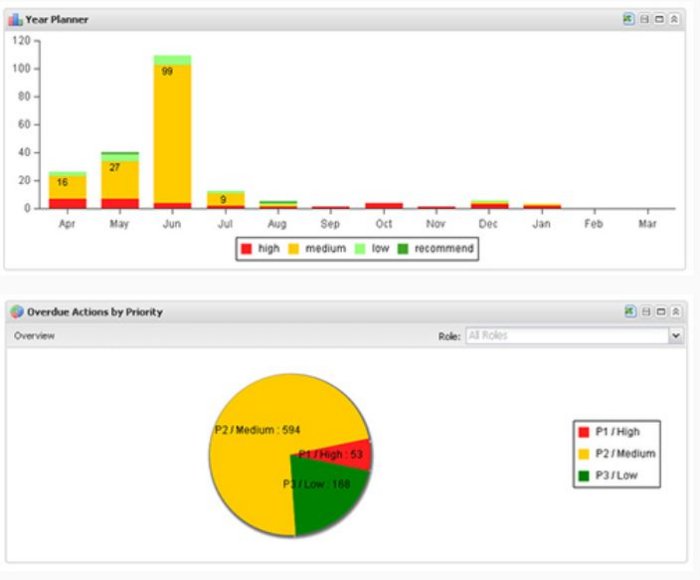
Task: Click the P1 / High red legend swatch
Action: (584, 432)
